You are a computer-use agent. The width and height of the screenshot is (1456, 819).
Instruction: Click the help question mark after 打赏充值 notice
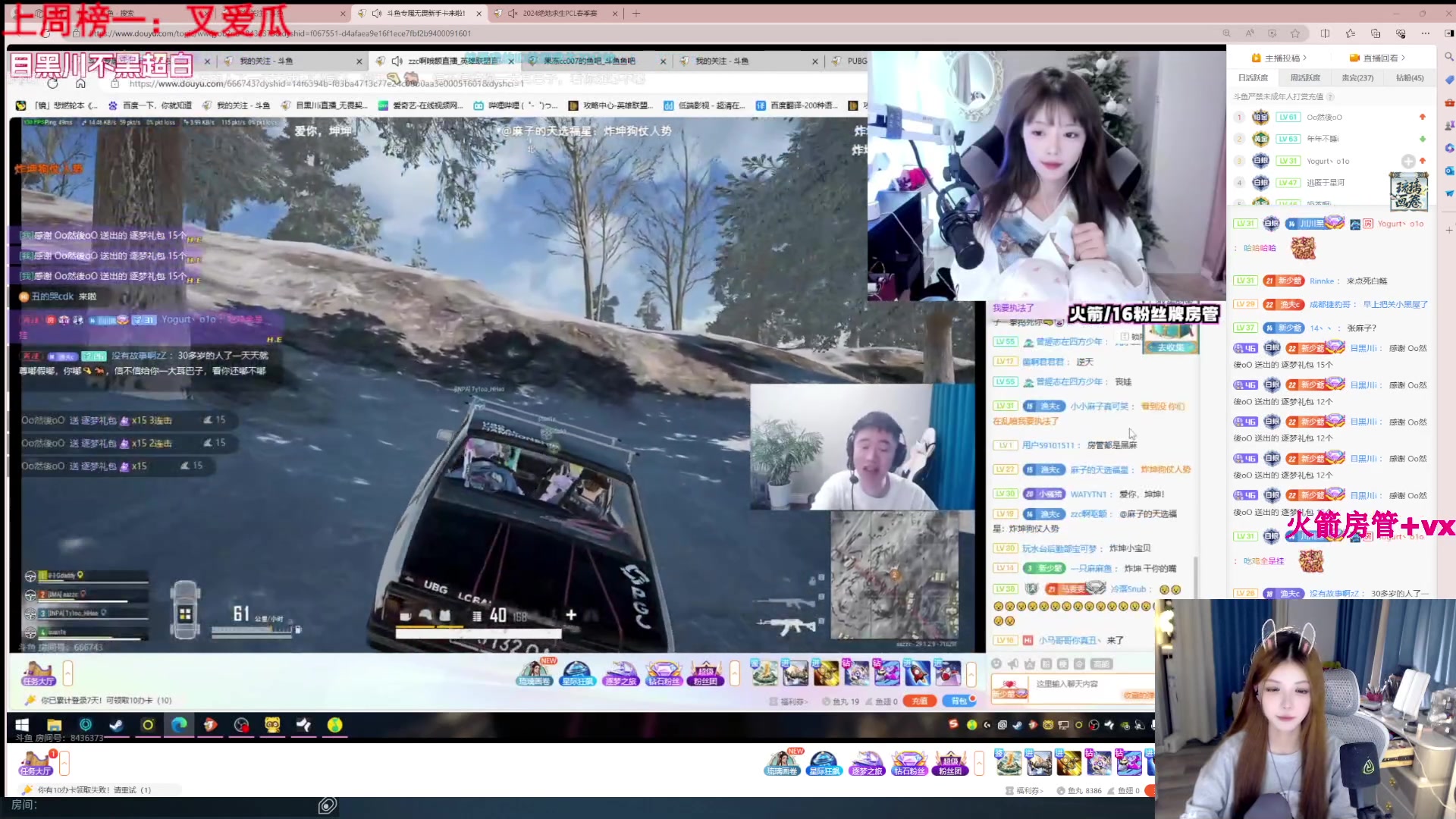pyautogui.click(x=1330, y=97)
